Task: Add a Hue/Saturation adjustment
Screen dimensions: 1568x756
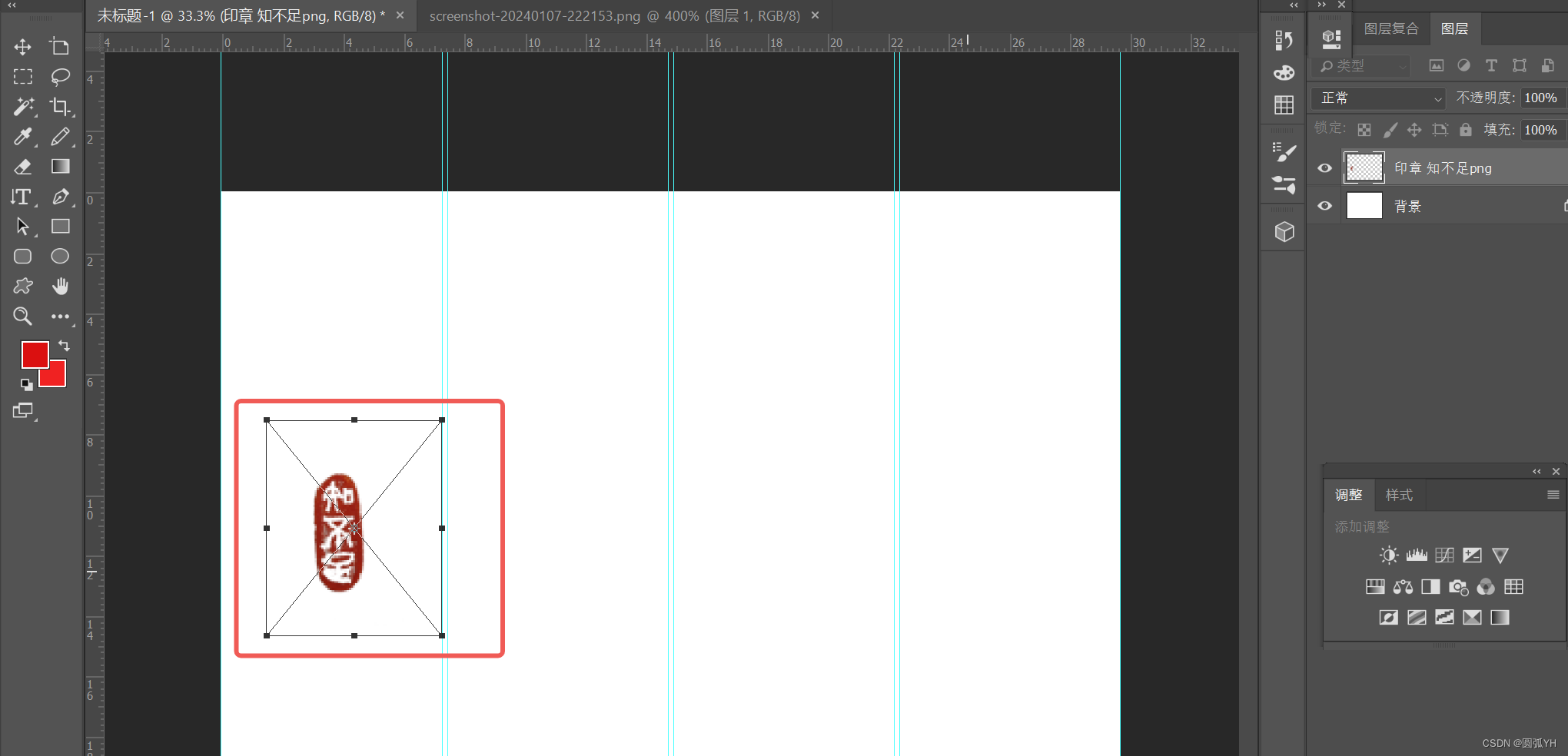Action: pos(1375,587)
